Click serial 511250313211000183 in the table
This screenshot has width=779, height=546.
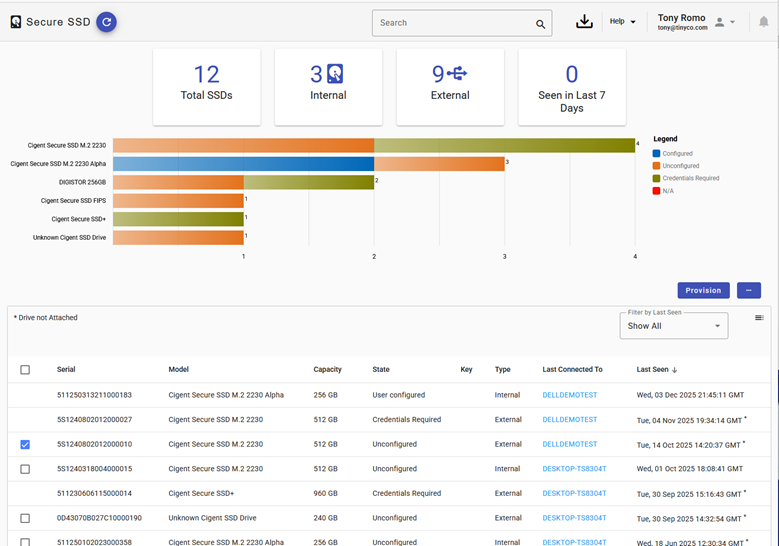[94, 395]
